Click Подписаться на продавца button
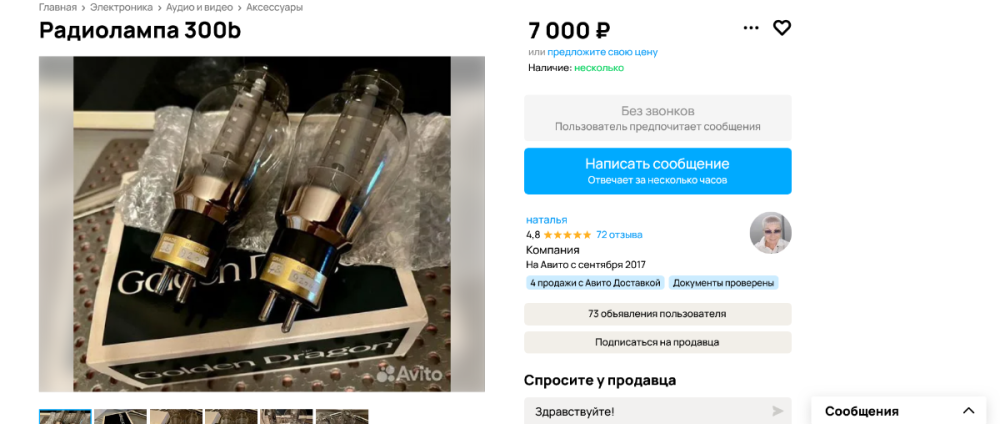 [658, 342]
